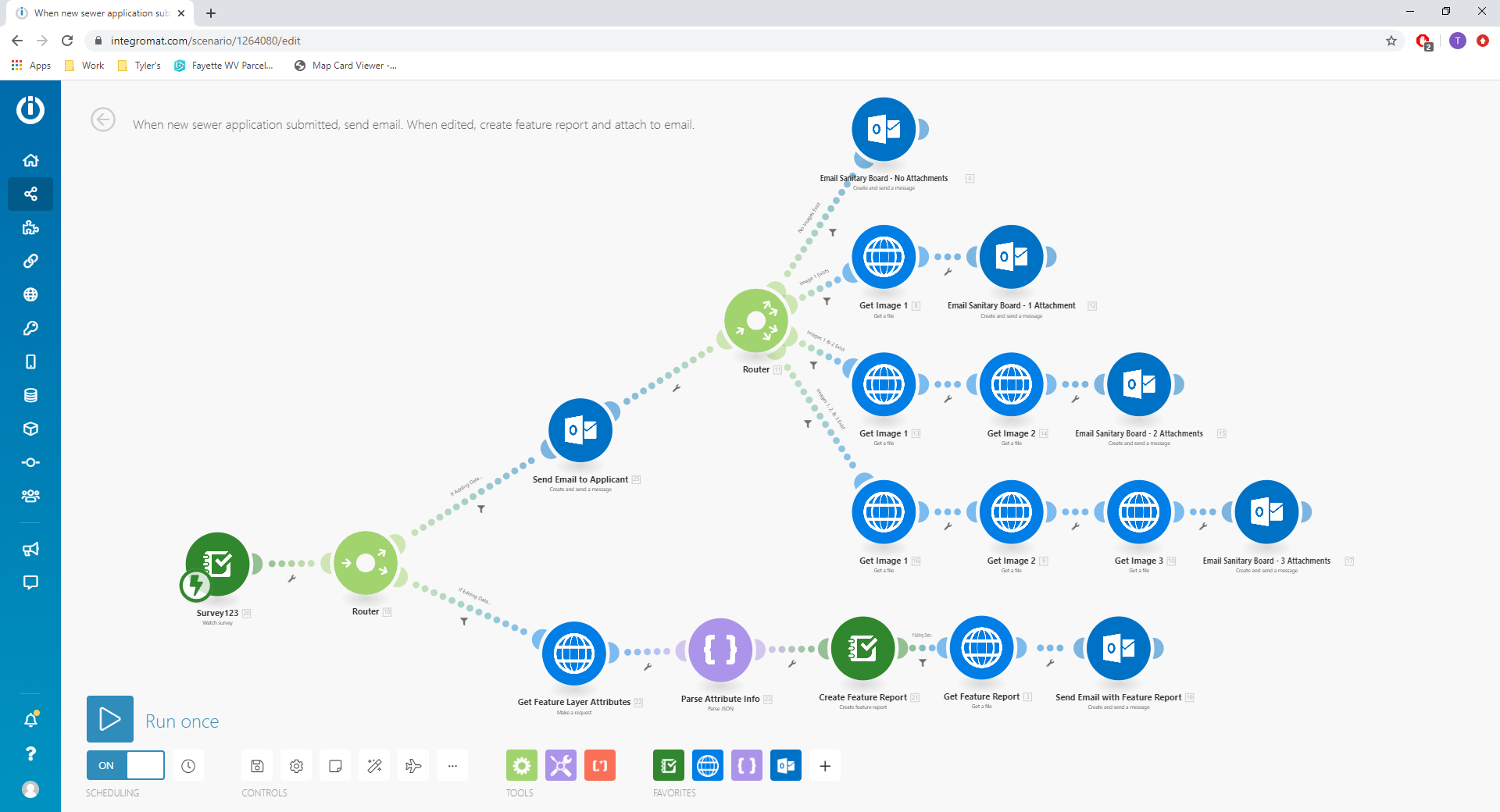Click the scenario title text
Viewport: 1500px width, 812px height.
[x=413, y=124]
